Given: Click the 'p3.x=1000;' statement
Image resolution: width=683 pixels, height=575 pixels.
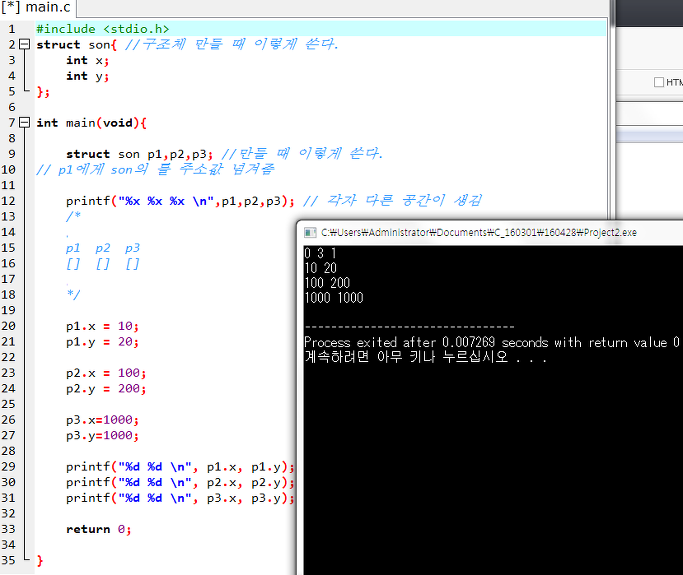Looking at the screenshot, I should 102,420.
